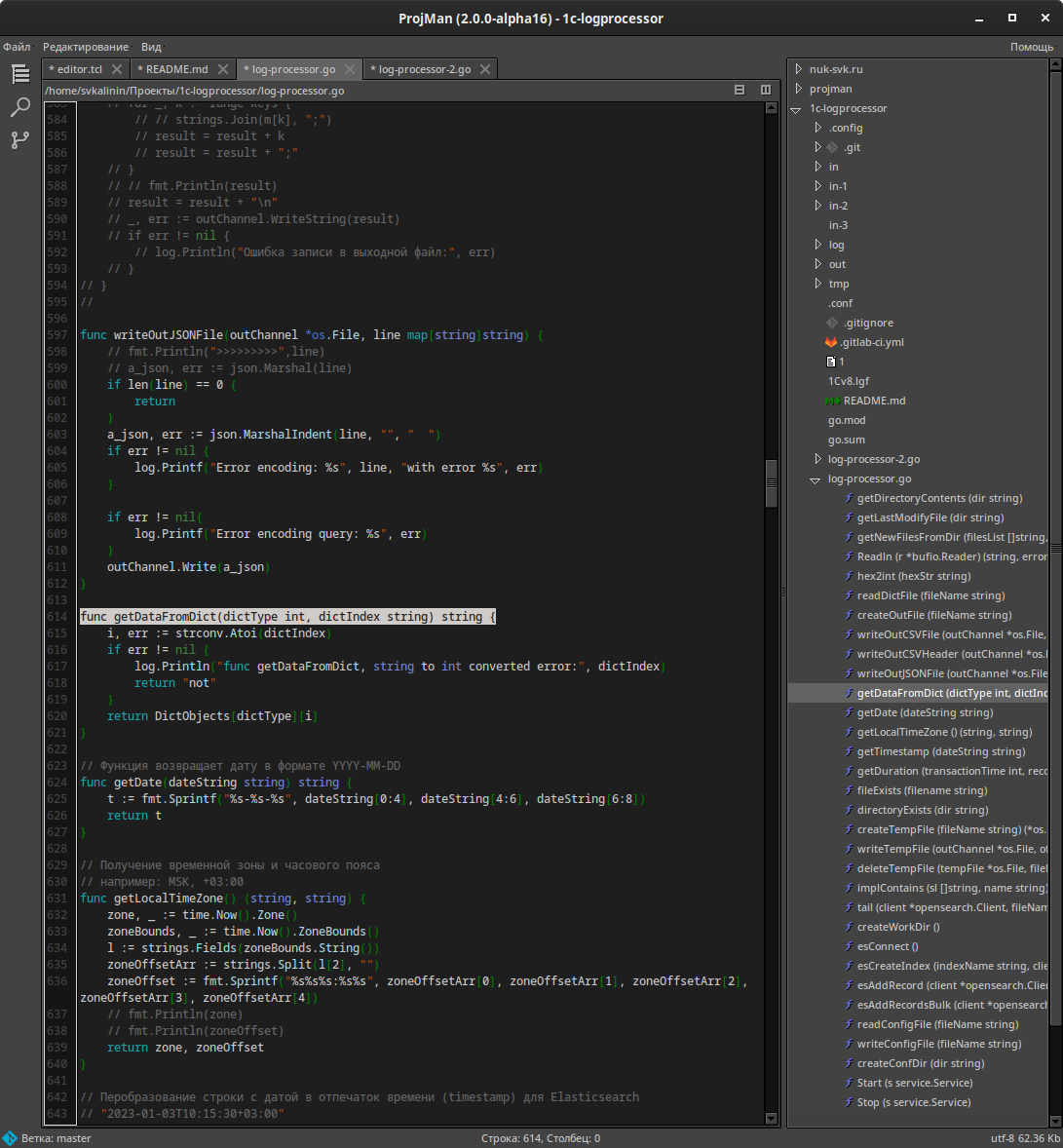The height and width of the screenshot is (1148, 1063).
Task: Select 1Cv8.lgf file in tree
Action: click(849, 381)
